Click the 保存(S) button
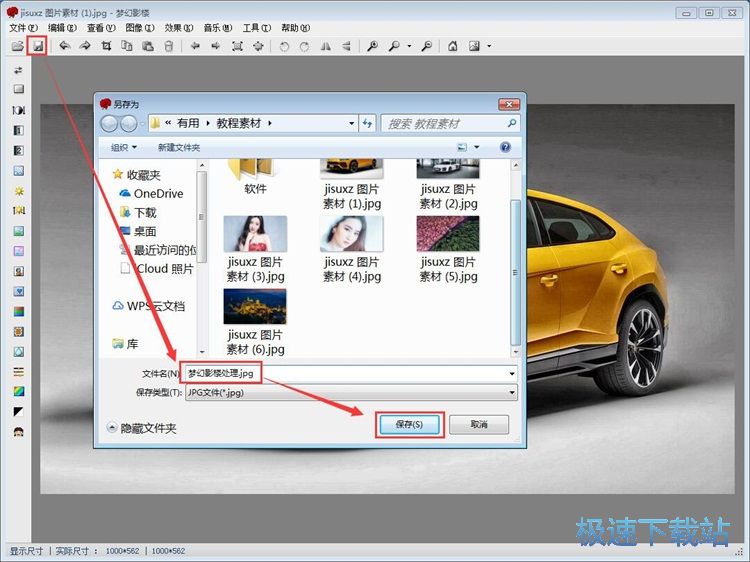 [x=408, y=425]
